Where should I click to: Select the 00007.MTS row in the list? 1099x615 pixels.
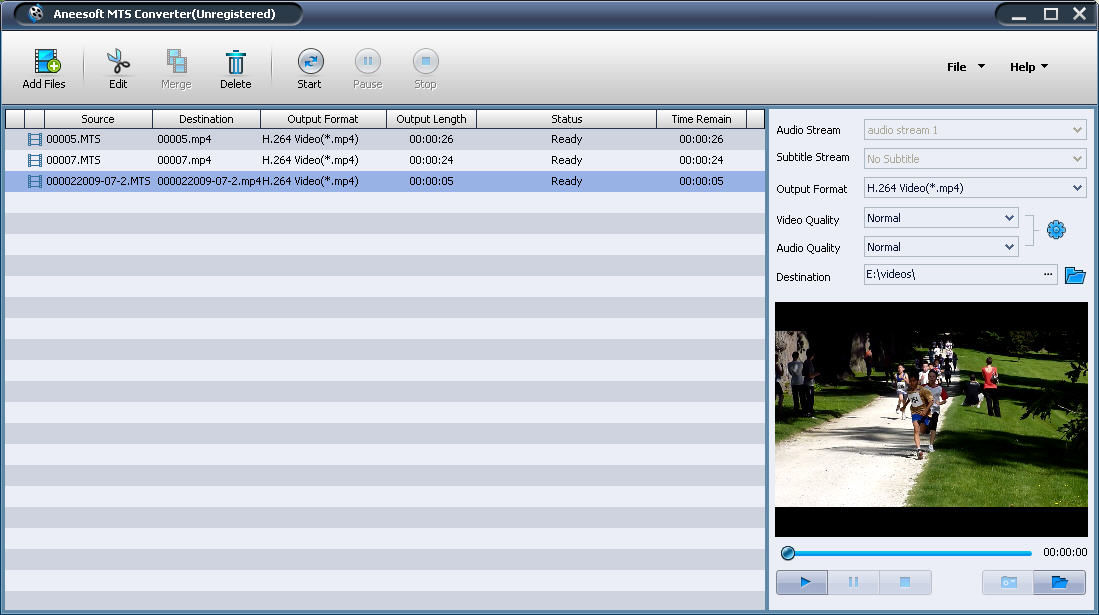click(300, 160)
